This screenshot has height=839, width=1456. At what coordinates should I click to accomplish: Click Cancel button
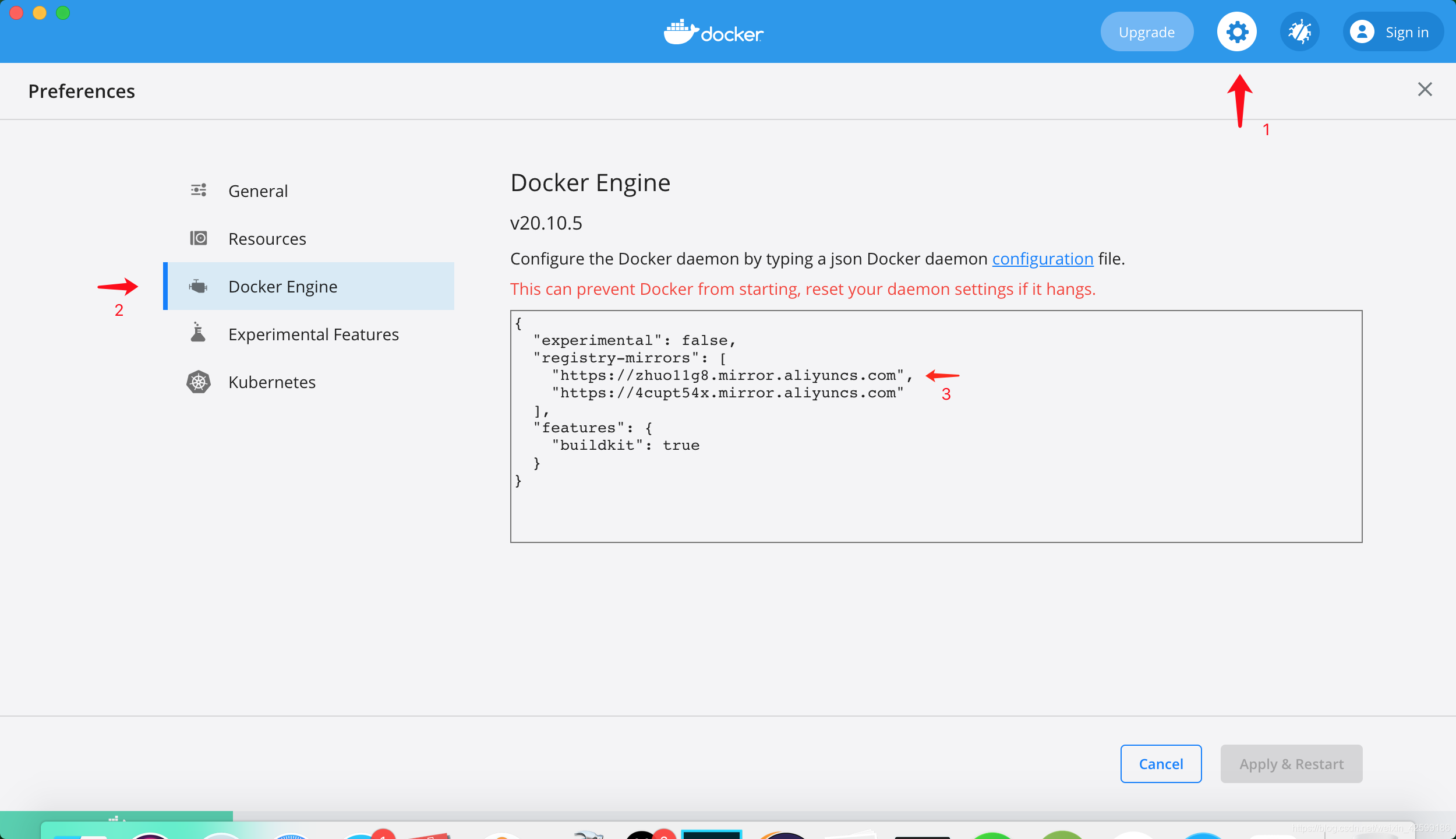pyautogui.click(x=1161, y=764)
